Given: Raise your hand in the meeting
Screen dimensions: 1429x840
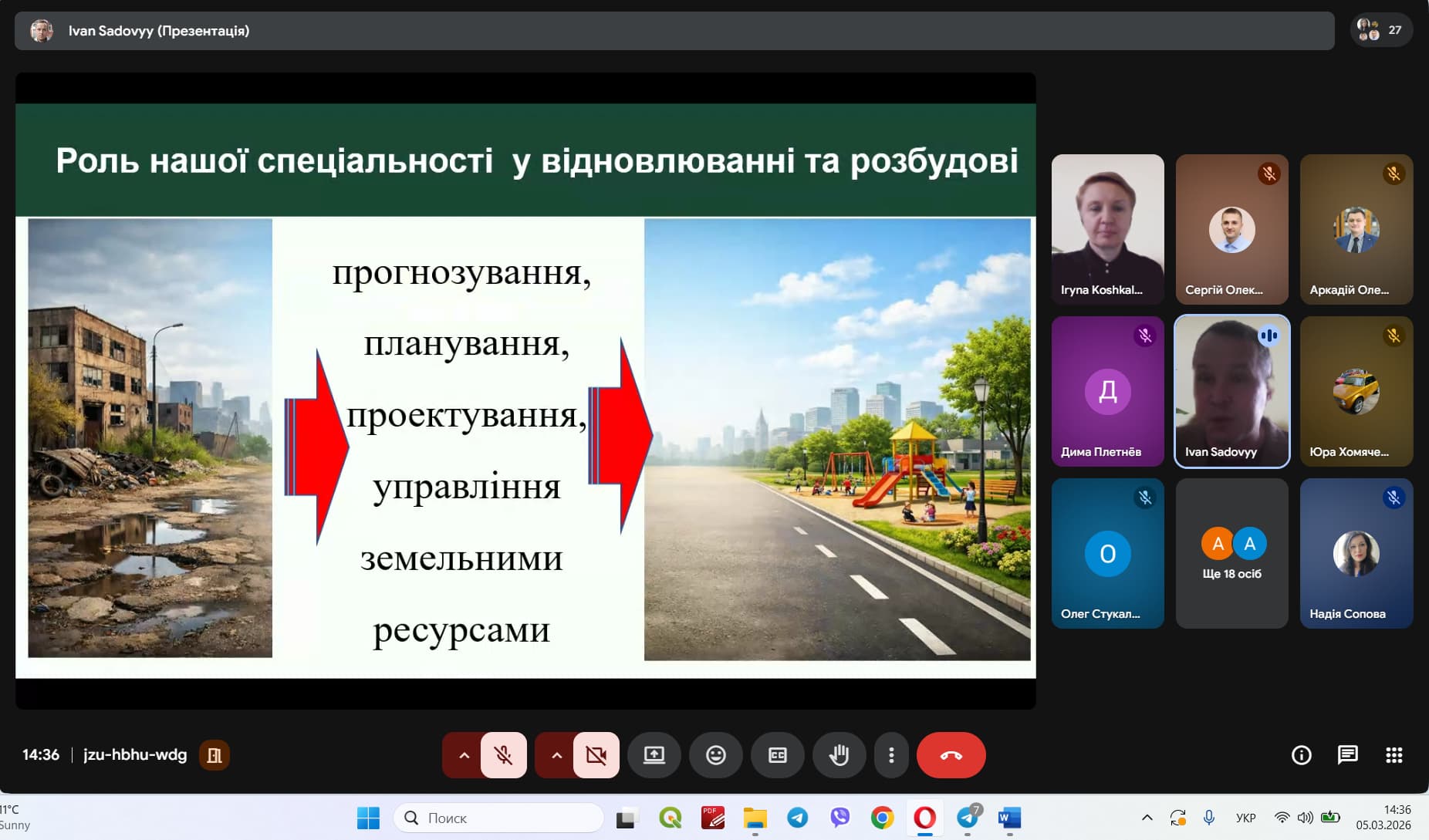Looking at the screenshot, I should pos(839,755).
